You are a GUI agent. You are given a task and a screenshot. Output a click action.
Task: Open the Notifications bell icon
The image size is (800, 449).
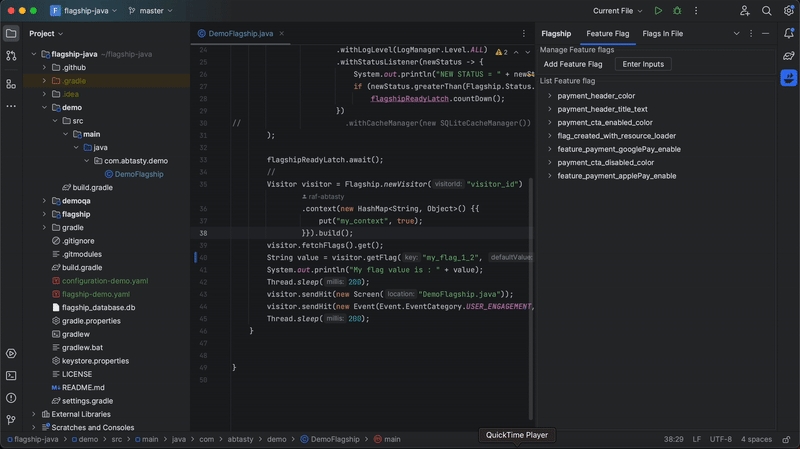click(x=789, y=34)
